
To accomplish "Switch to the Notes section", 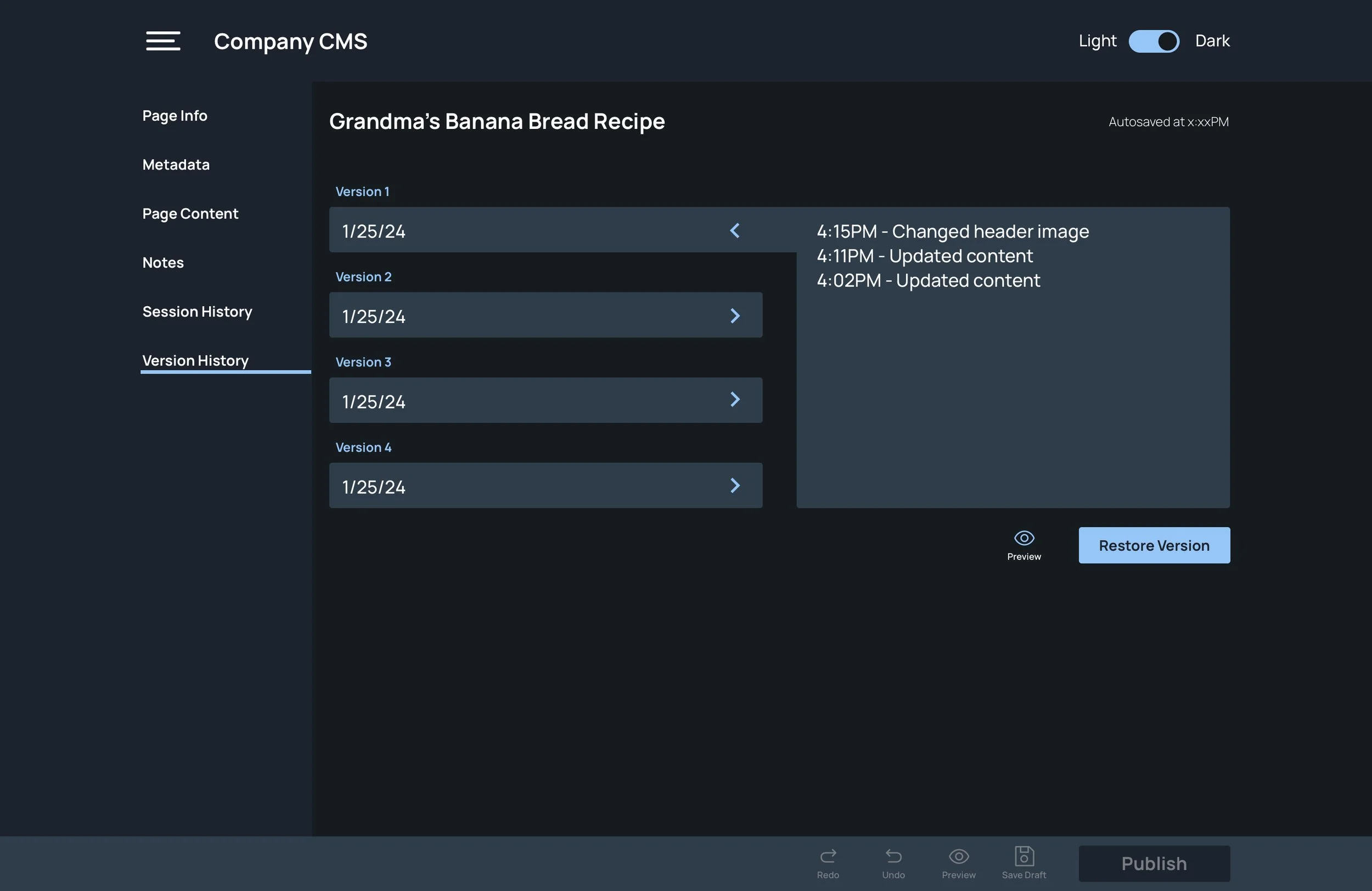I will click(162, 263).
